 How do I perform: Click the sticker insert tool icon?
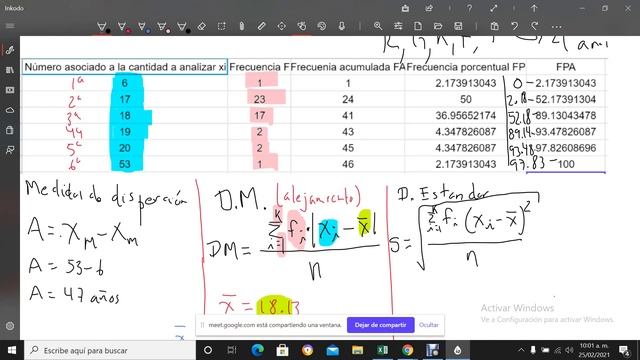pos(322,27)
